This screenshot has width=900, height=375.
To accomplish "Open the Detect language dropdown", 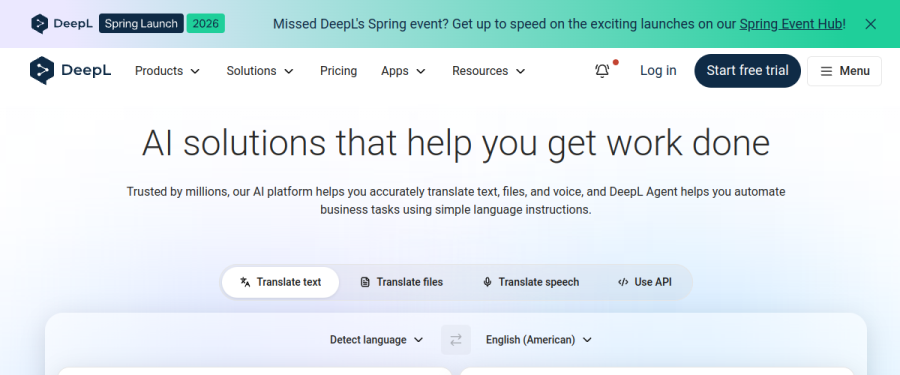I will point(377,340).
